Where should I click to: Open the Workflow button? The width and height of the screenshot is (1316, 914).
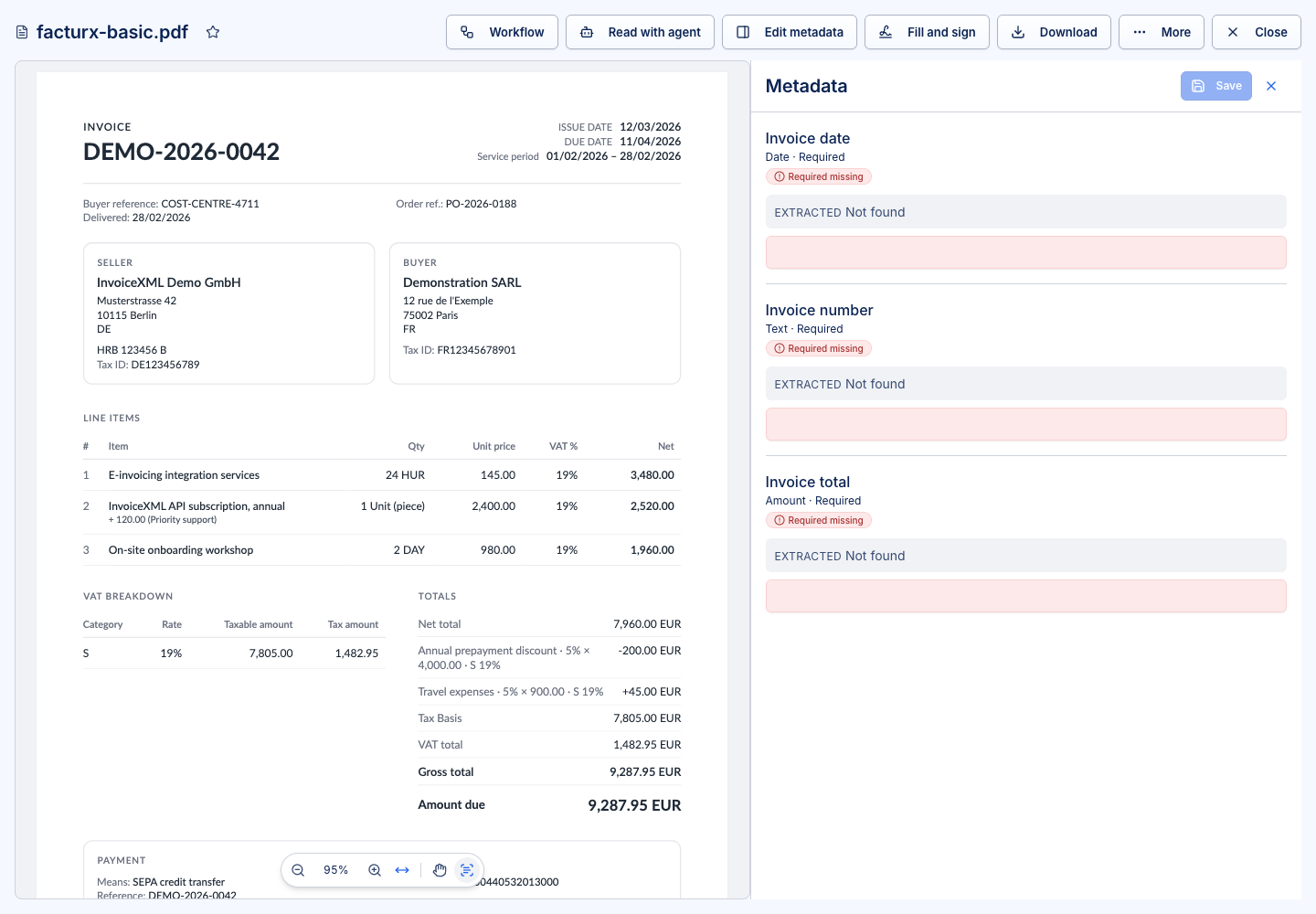coord(502,32)
